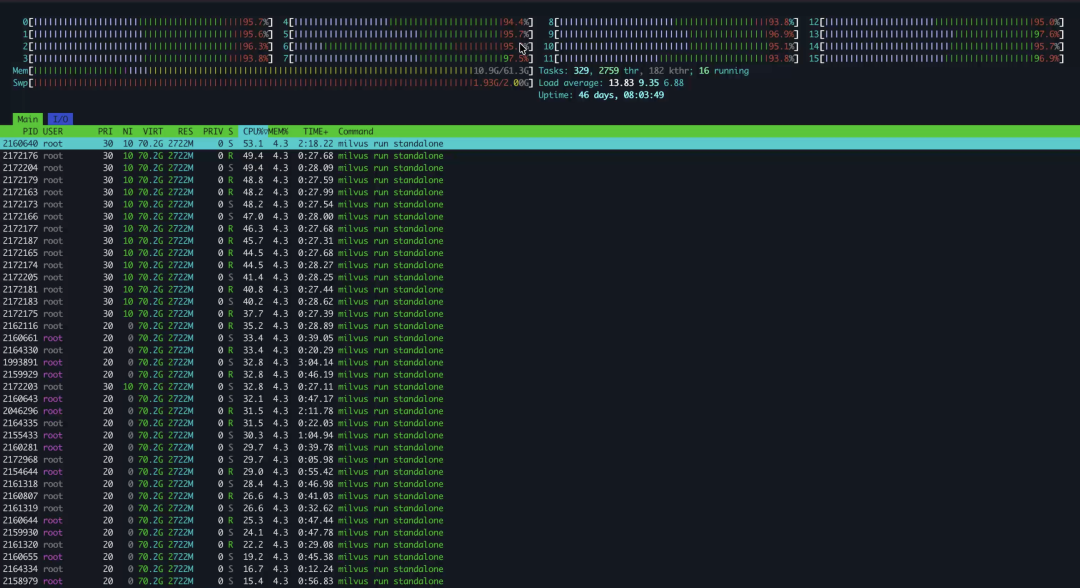
Task: Select process row PID 2159930
Action: tap(540, 533)
